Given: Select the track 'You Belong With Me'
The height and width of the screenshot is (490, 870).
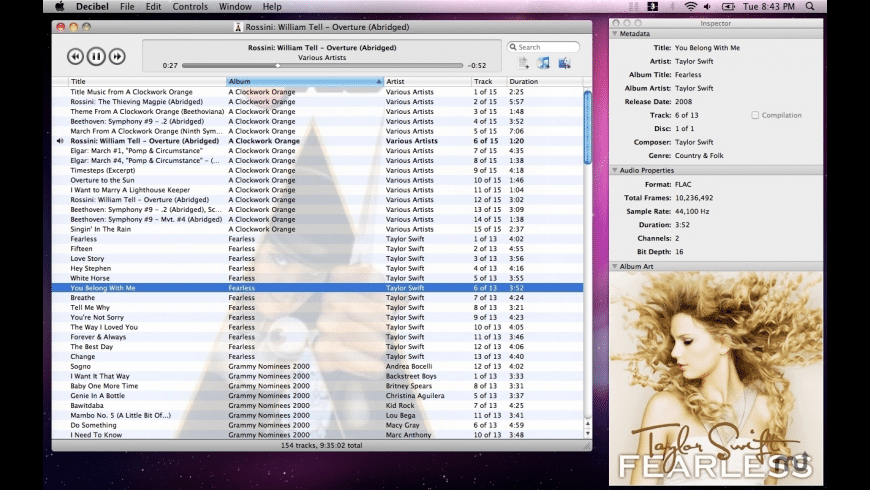Looking at the screenshot, I should point(317,288).
